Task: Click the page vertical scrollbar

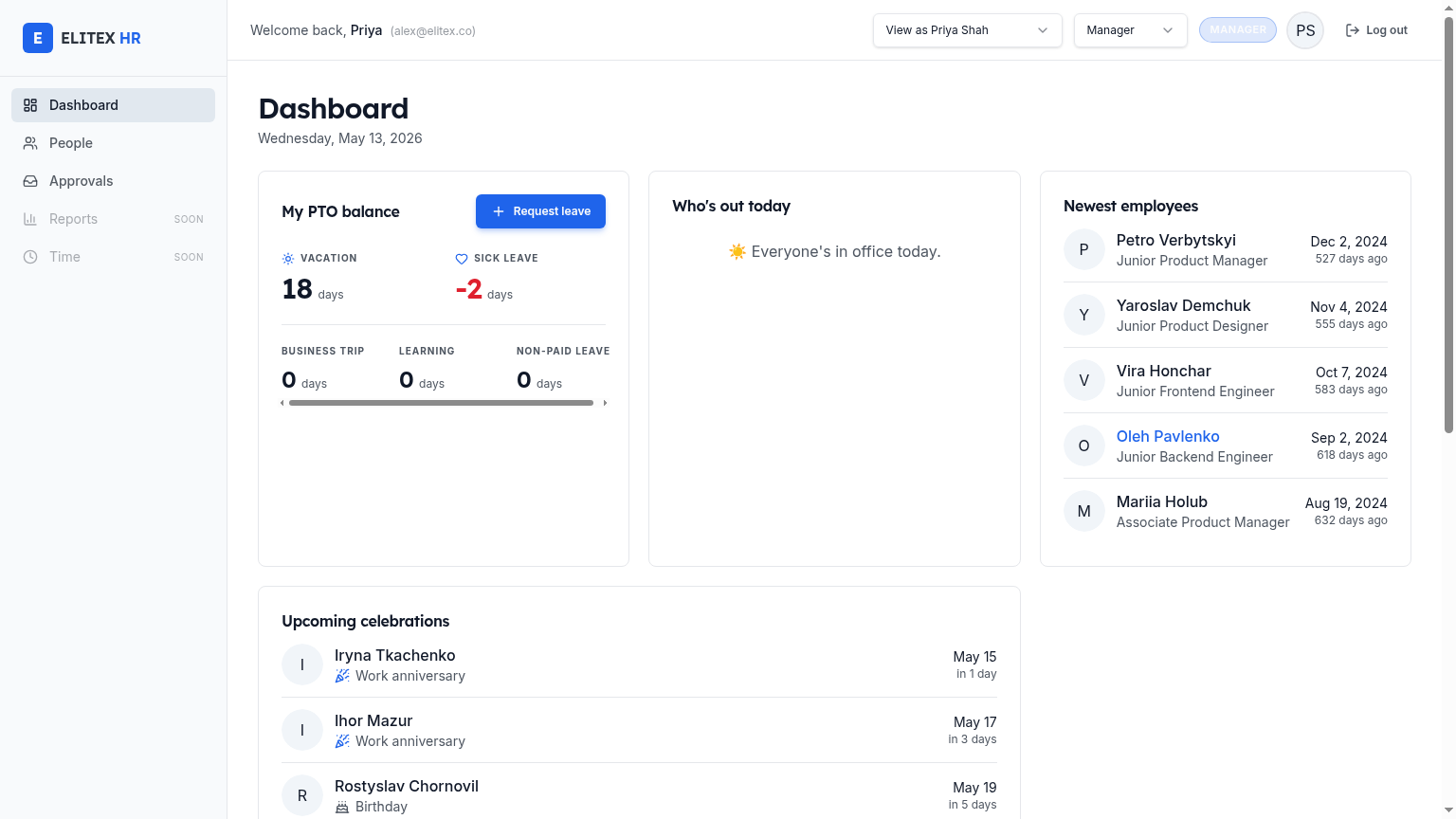Action: point(1448,226)
